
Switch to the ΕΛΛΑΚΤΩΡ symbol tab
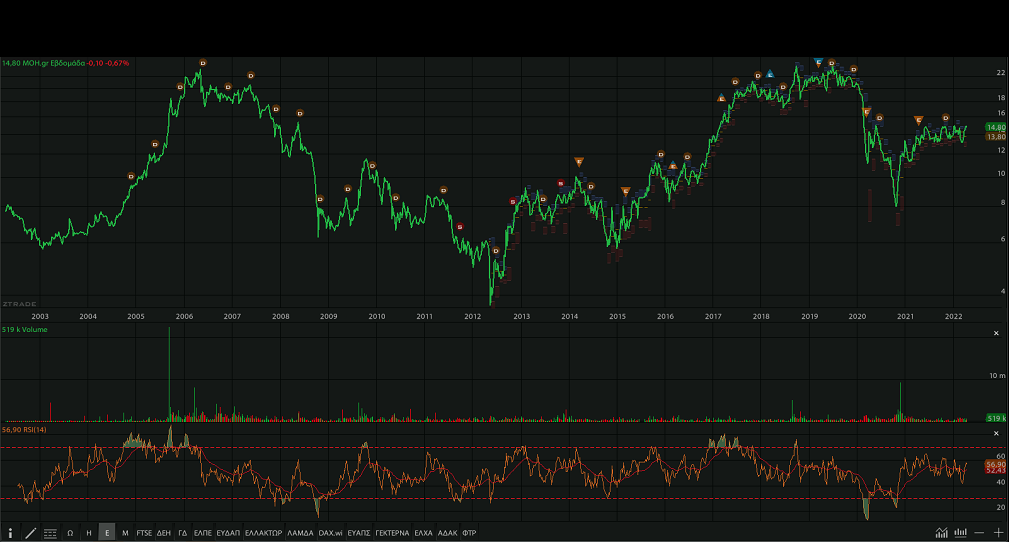tap(263, 533)
